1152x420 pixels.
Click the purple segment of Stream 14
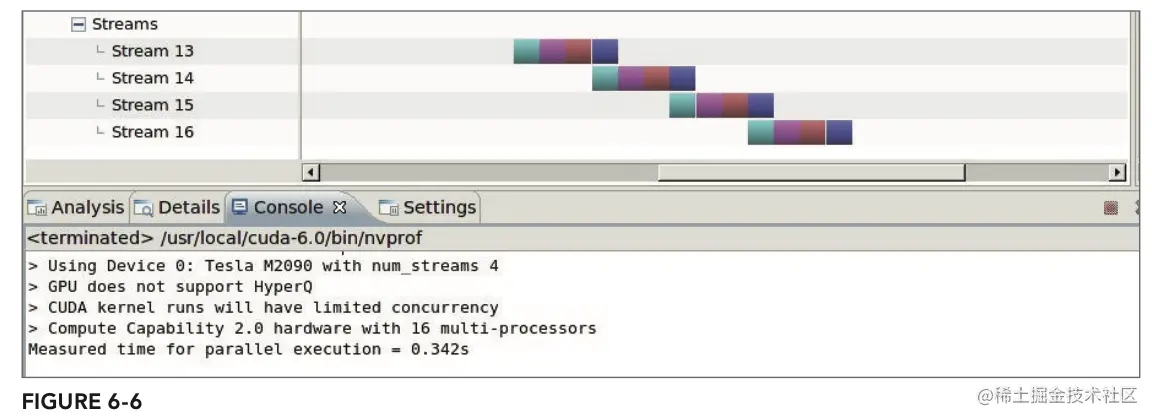630,78
